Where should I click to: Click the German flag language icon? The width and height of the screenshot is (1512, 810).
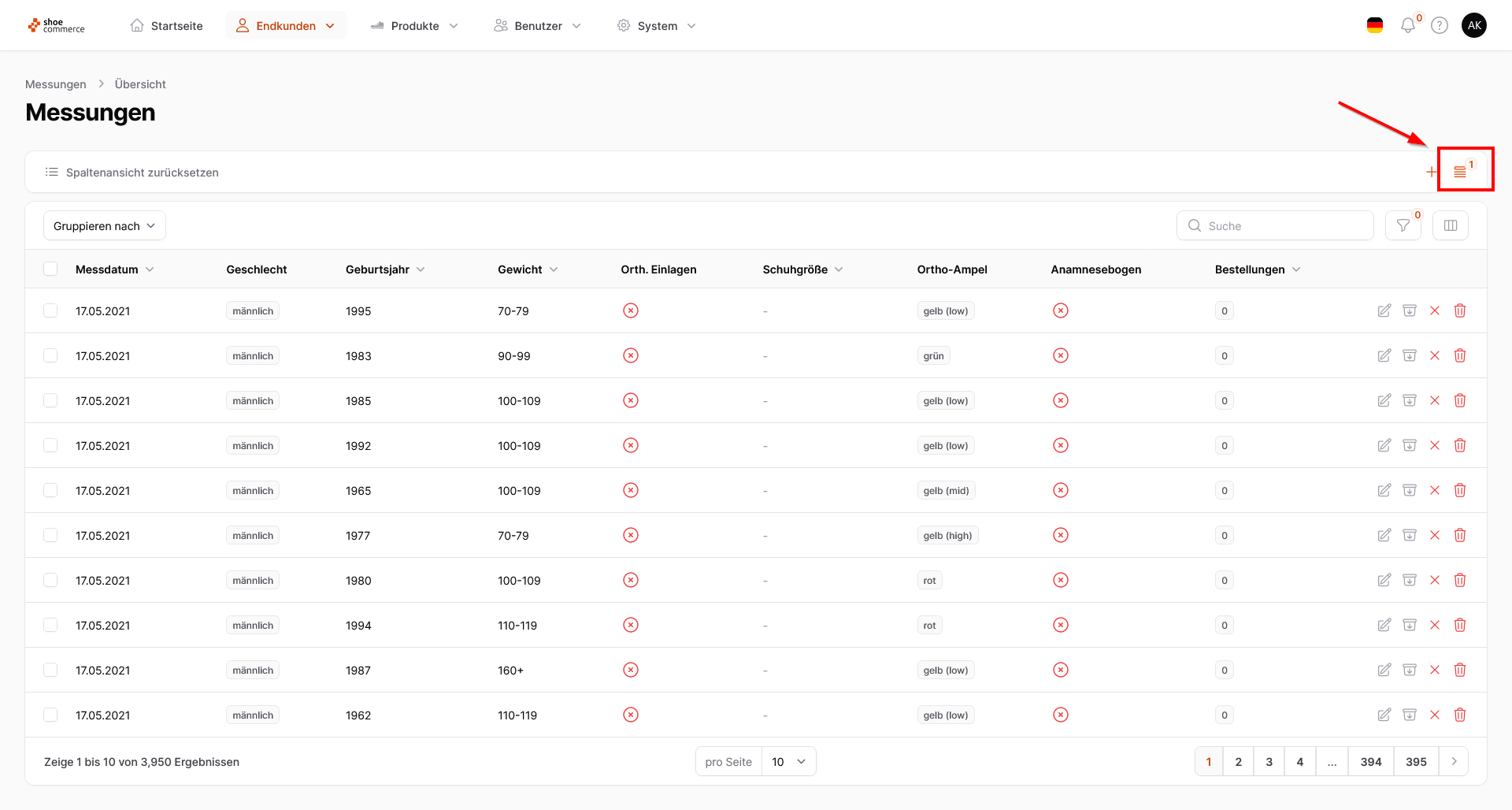1375,26
